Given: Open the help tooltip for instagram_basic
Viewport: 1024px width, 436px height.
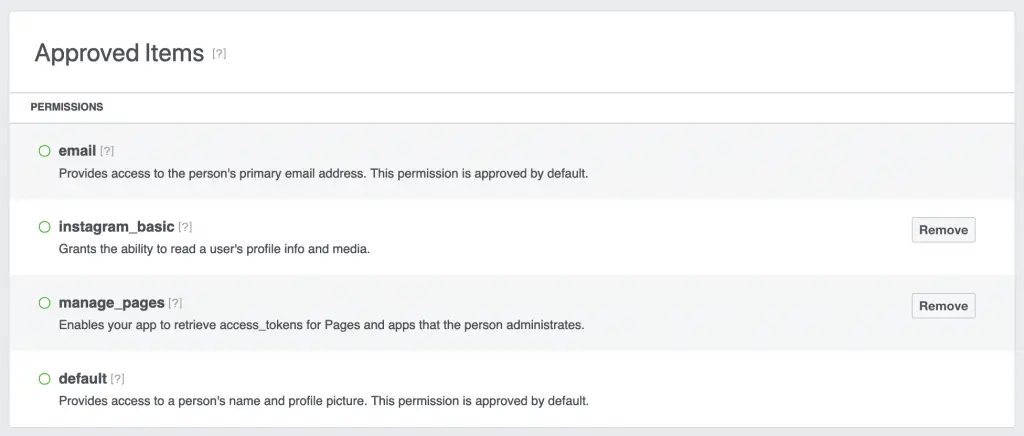Looking at the screenshot, I should coord(185,227).
